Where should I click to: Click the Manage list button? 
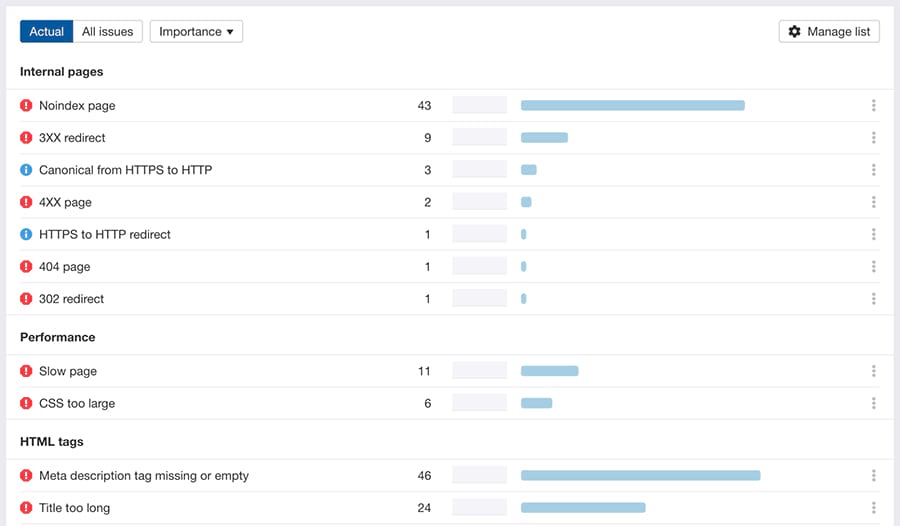coord(829,32)
